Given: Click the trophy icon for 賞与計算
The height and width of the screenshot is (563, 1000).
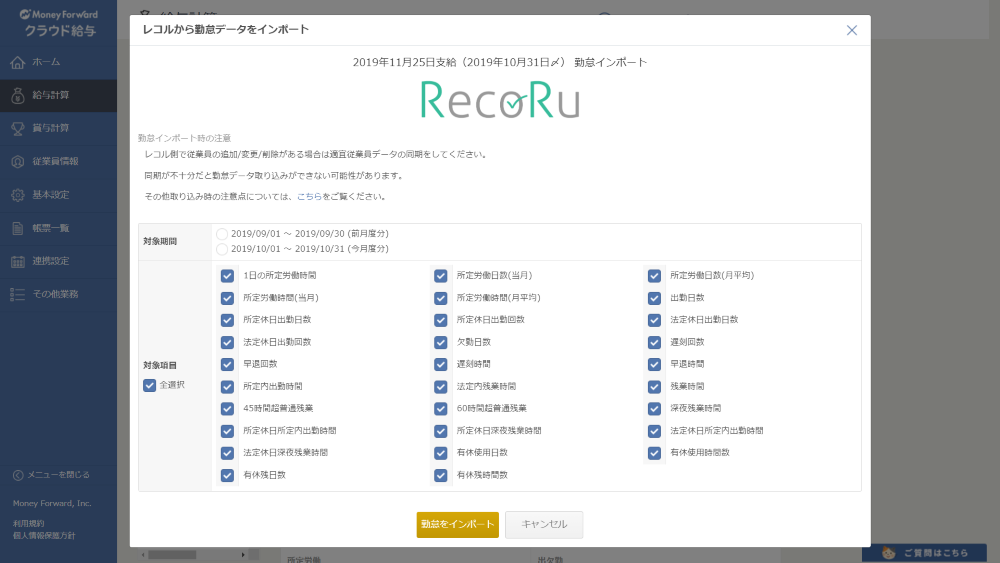Looking at the screenshot, I should [18, 128].
